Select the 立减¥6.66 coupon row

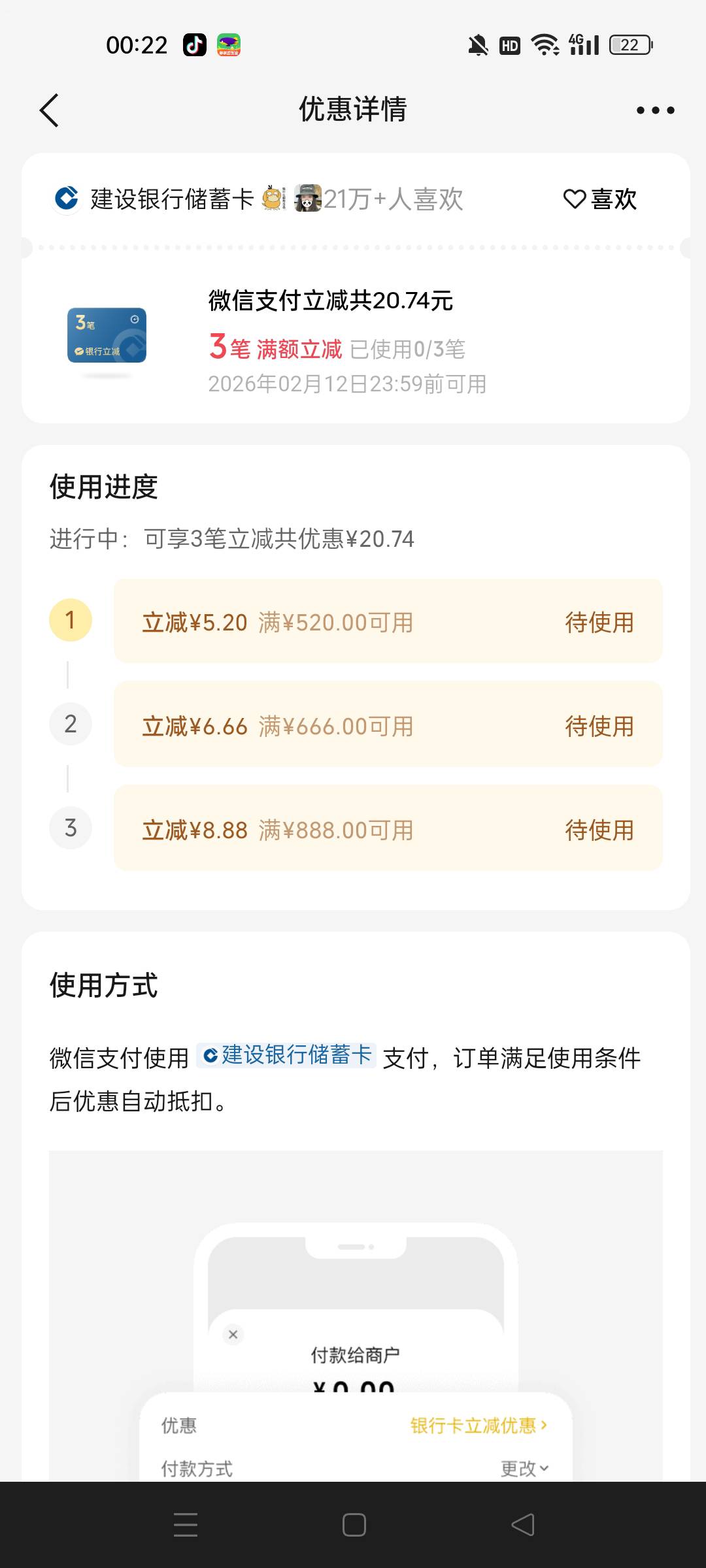[x=388, y=725]
